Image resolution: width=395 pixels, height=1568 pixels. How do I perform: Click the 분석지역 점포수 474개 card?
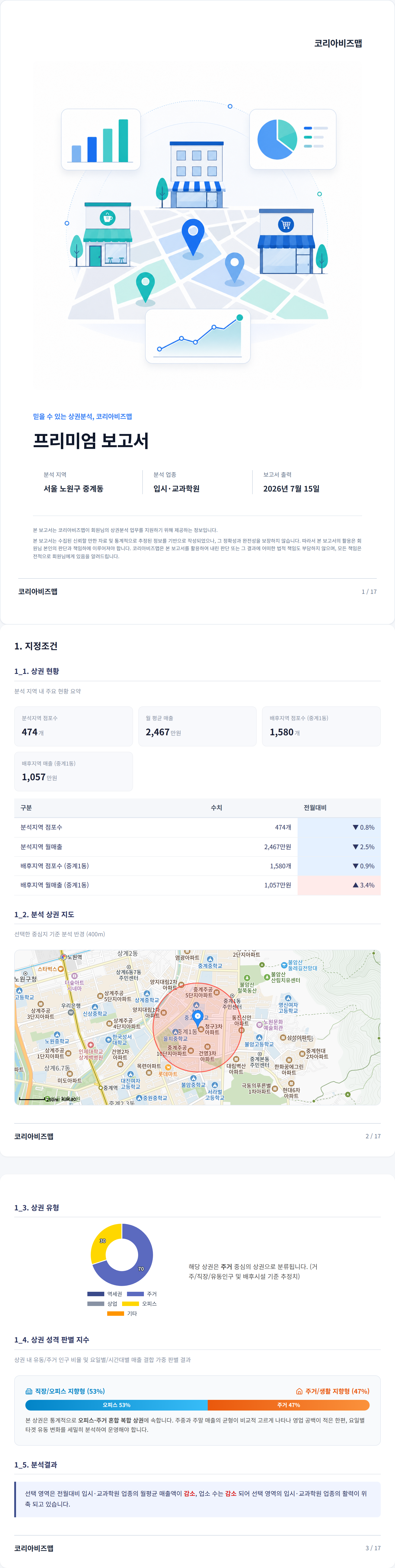(74, 726)
